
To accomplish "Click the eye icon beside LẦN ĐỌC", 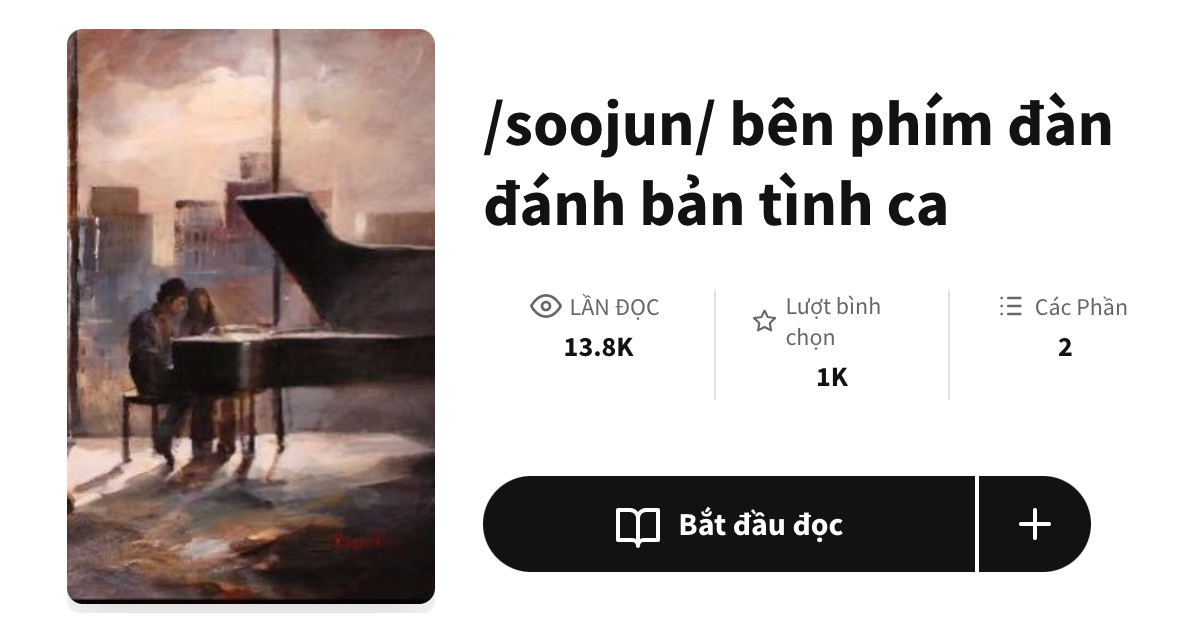I will pyautogui.click(x=545, y=306).
